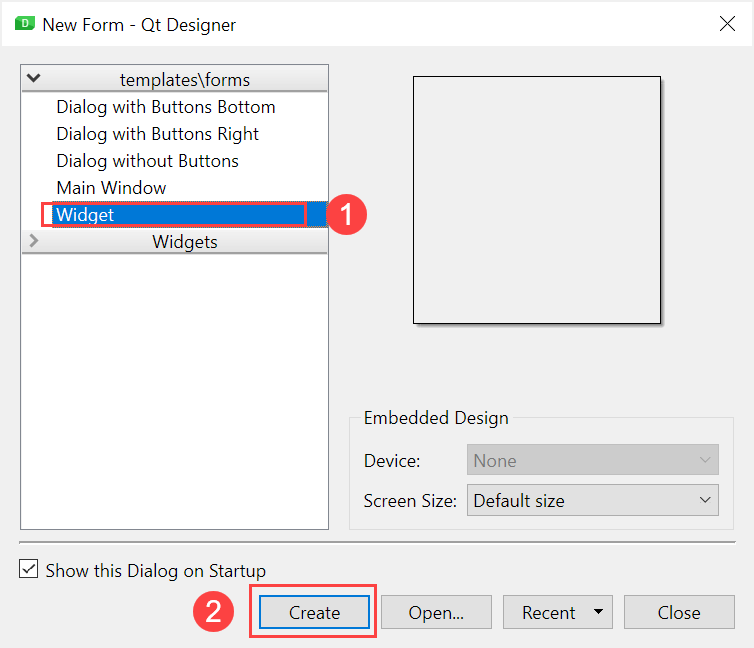Pick the Main Window template

point(112,187)
